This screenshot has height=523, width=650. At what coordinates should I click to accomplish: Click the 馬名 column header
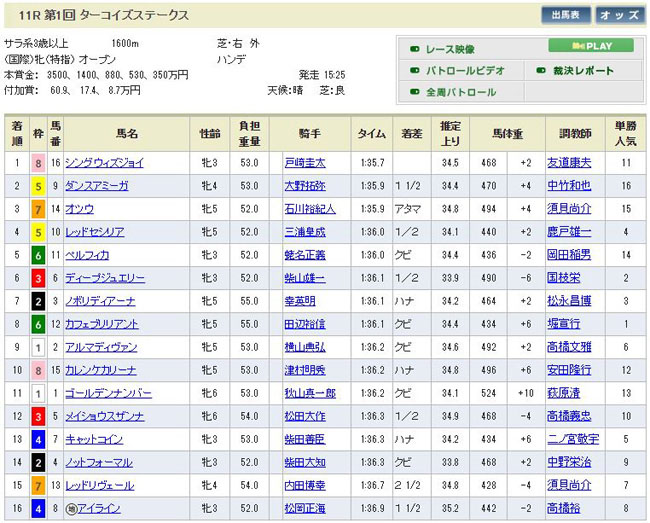127,132
